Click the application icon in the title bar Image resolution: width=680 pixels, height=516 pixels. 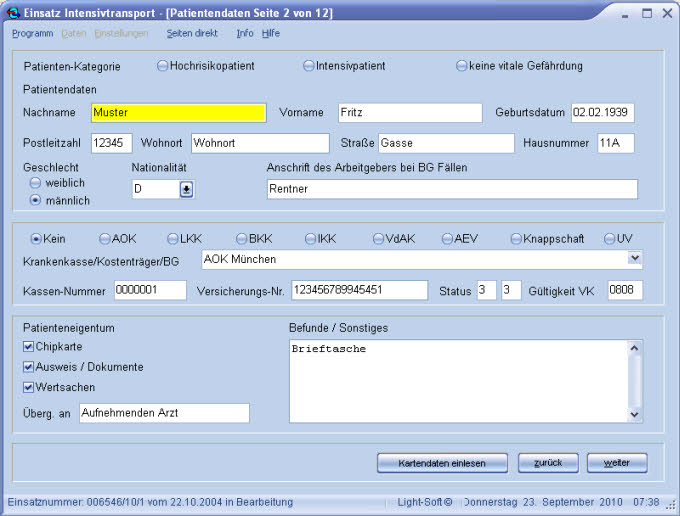pos(13,13)
